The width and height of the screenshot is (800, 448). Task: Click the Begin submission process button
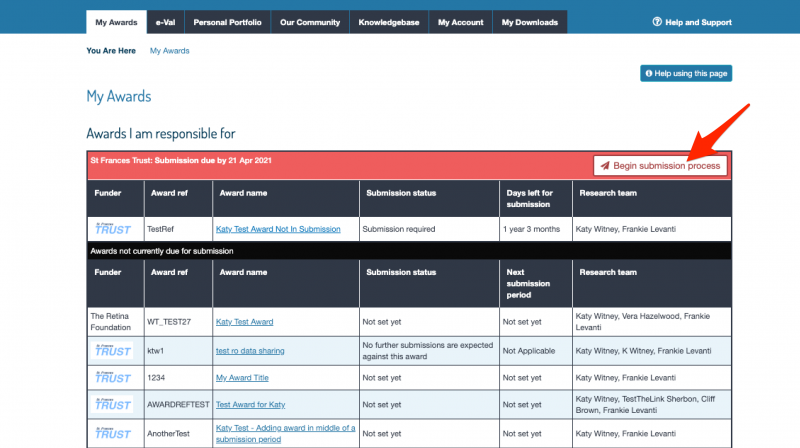tap(660, 166)
